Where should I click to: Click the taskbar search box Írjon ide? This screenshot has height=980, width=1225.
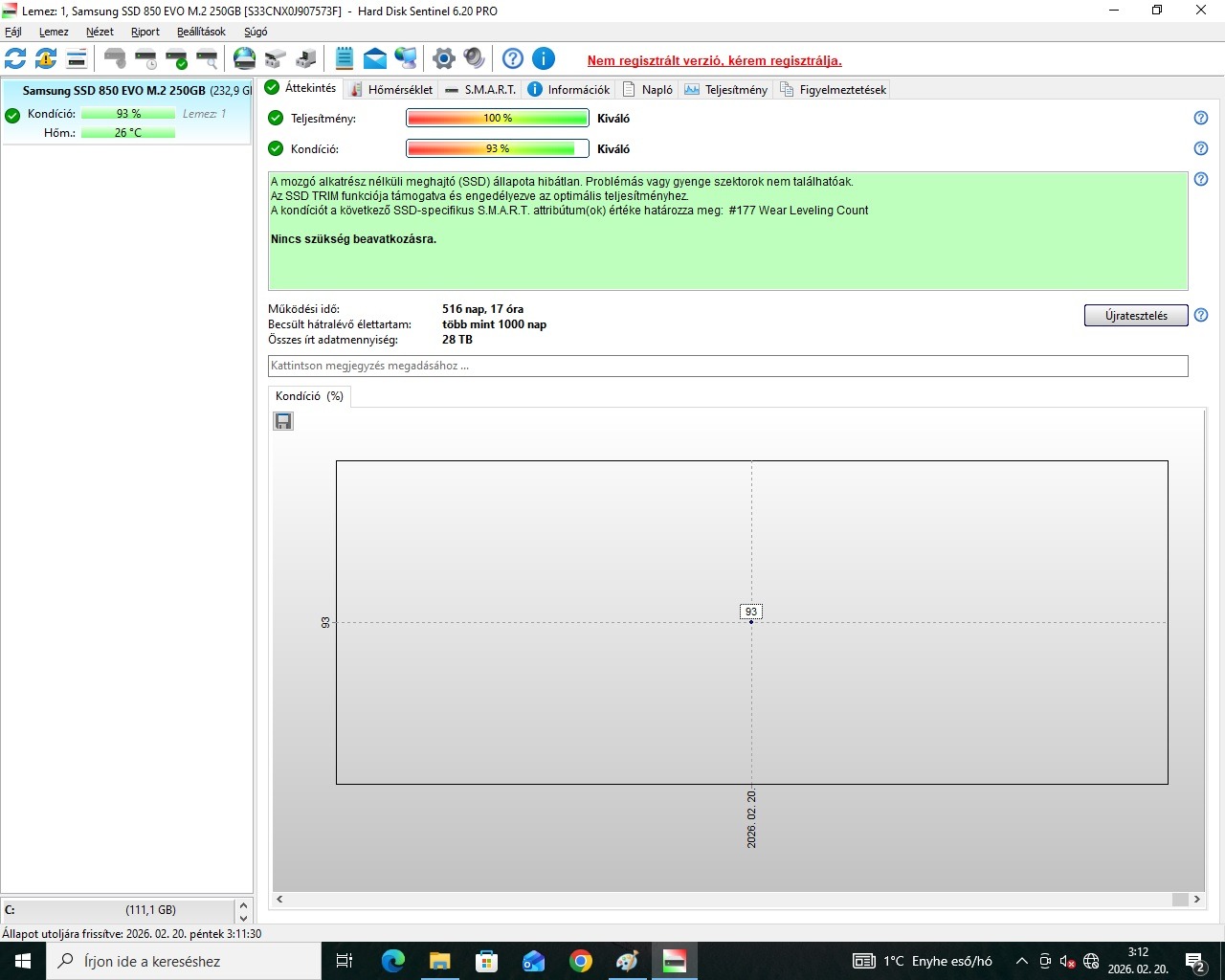point(184,961)
